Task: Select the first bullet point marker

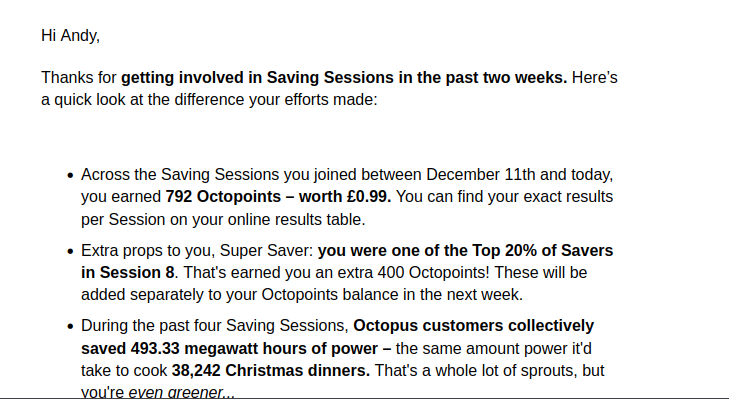Action: pyautogui.click(x=70, y=175)
